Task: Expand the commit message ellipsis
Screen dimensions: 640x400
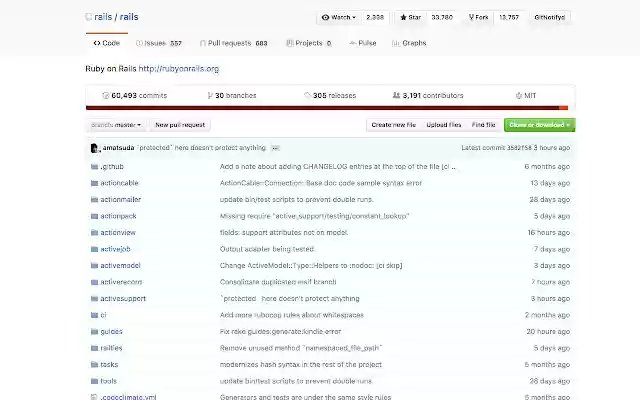Action: (x=275, y=147)
